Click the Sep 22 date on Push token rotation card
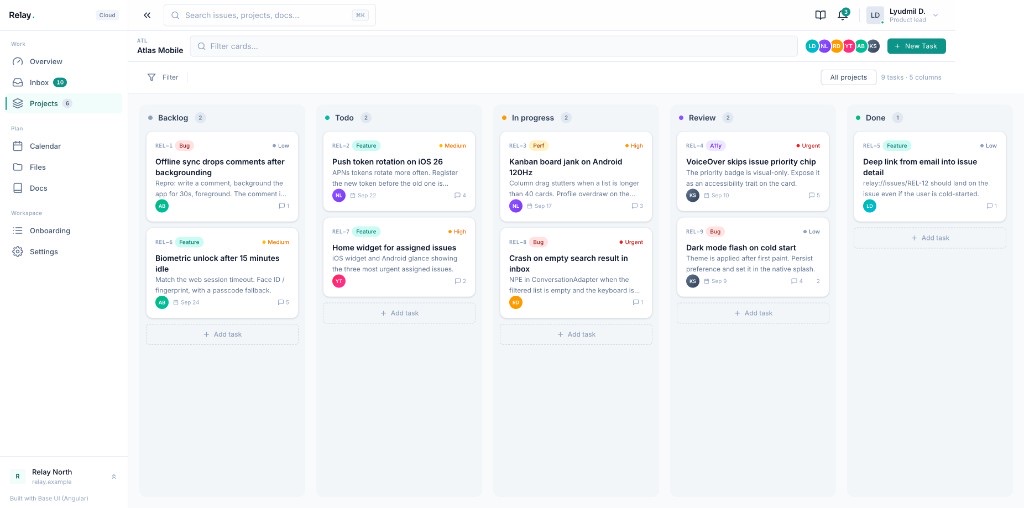 point(363,195)
